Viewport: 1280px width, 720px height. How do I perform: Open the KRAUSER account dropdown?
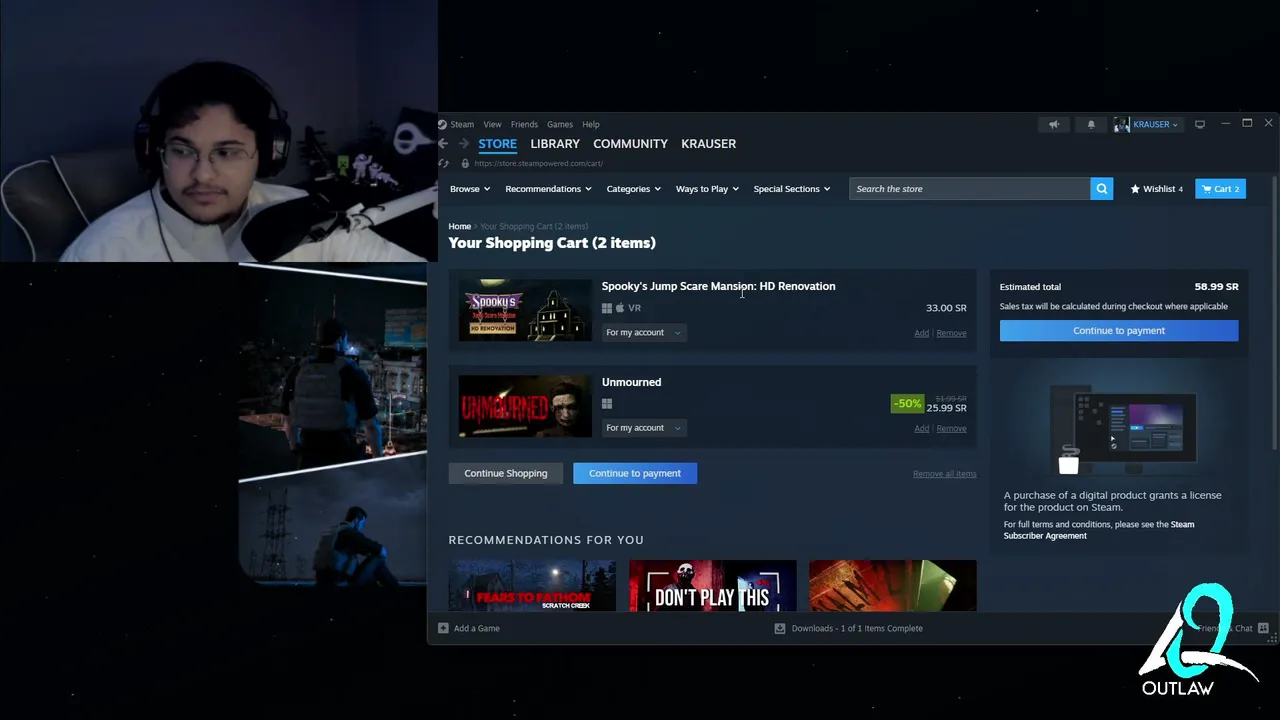(1156, 124)
